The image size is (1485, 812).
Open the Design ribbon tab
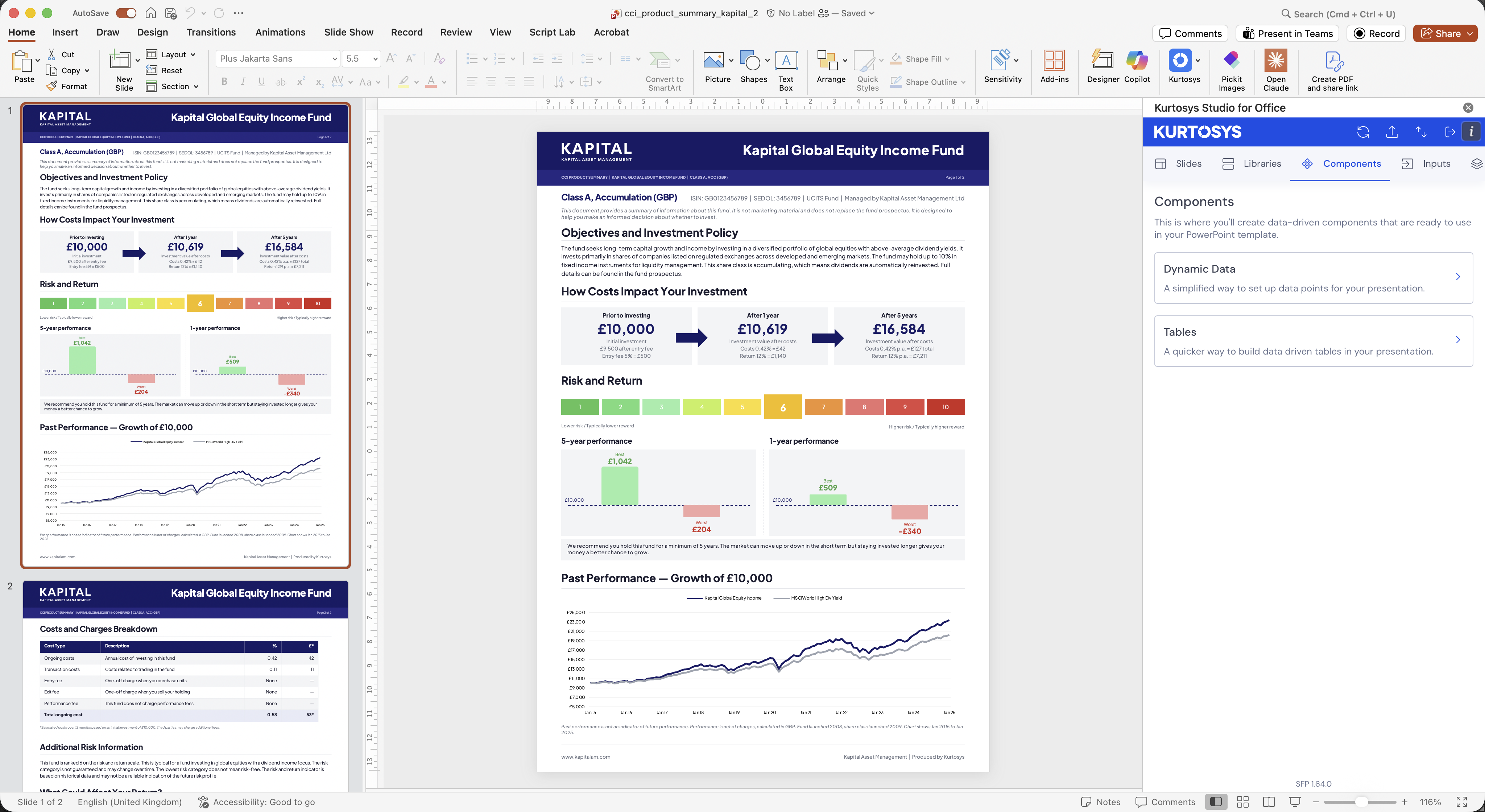point(152,32)
